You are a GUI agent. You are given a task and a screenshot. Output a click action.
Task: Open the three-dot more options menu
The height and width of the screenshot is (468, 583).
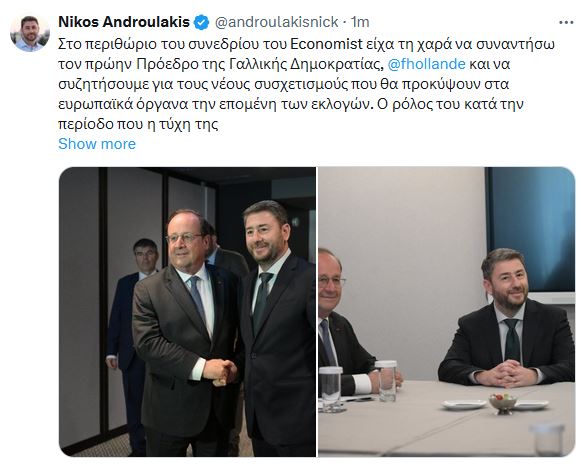coord(566,23)
